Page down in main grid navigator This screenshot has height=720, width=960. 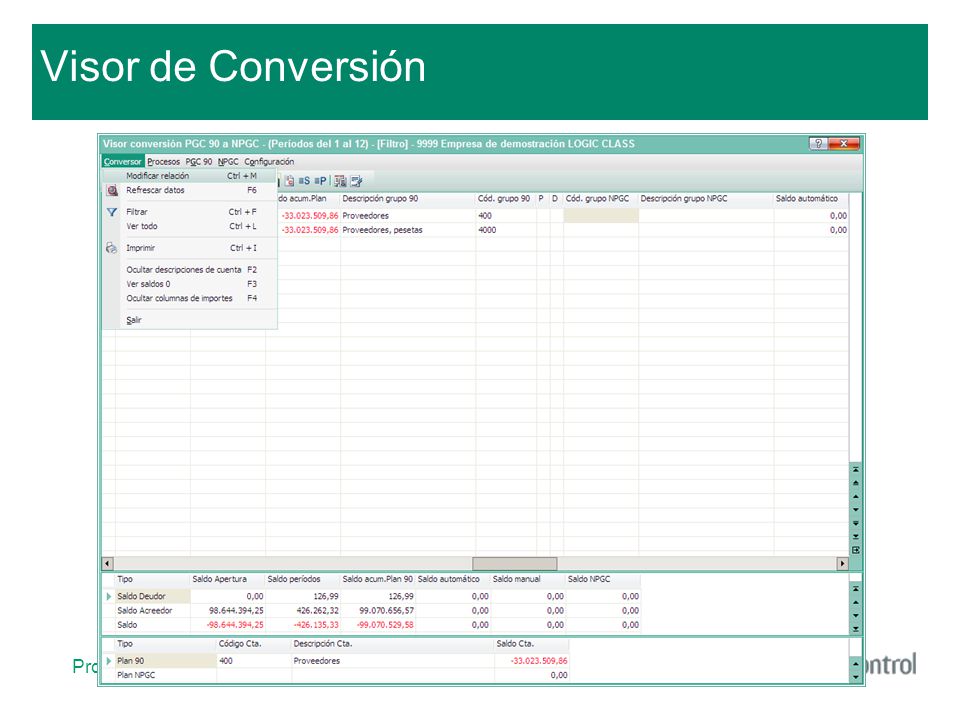pos(856,523)
